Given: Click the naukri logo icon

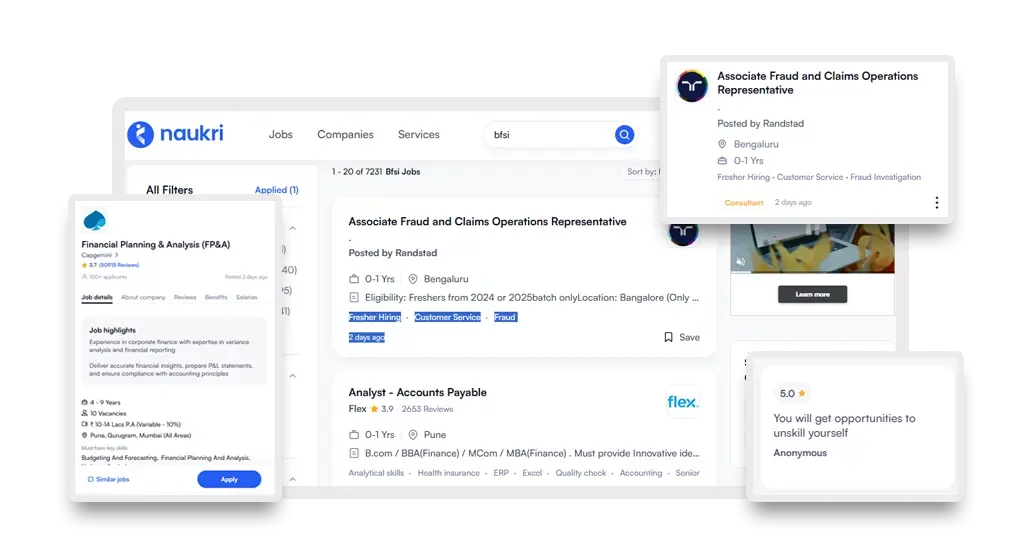Looking at the screenshot, I should (141, 134).
